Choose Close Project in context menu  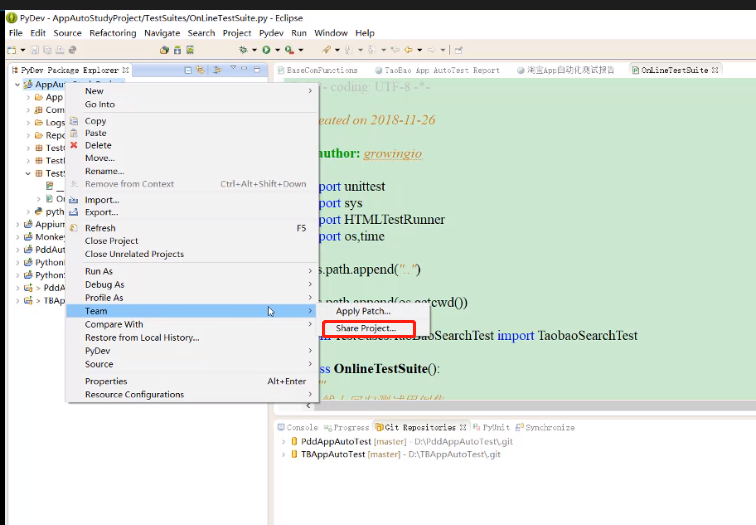192,241
